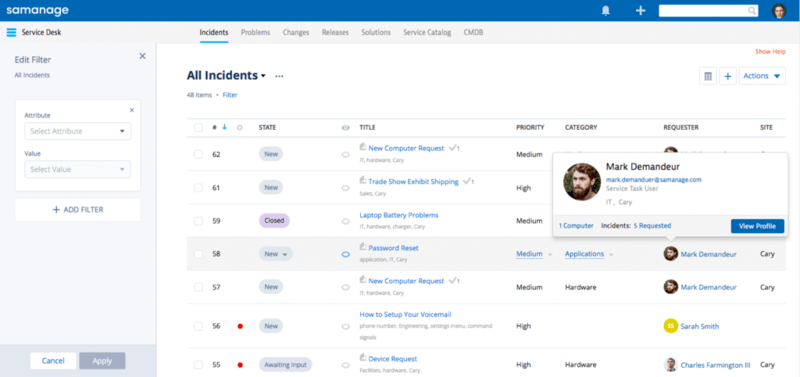Click Sarah Smith's SS avatar

pos(670,326)
